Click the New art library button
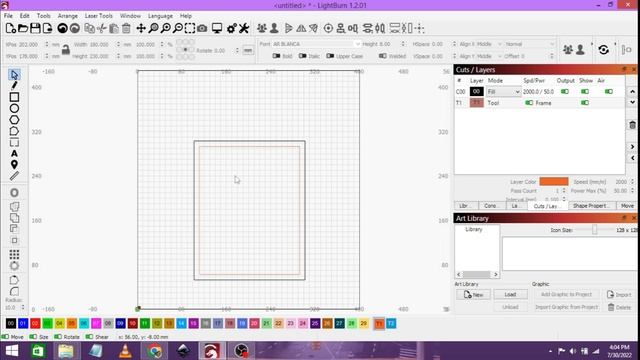 [473, 294]
